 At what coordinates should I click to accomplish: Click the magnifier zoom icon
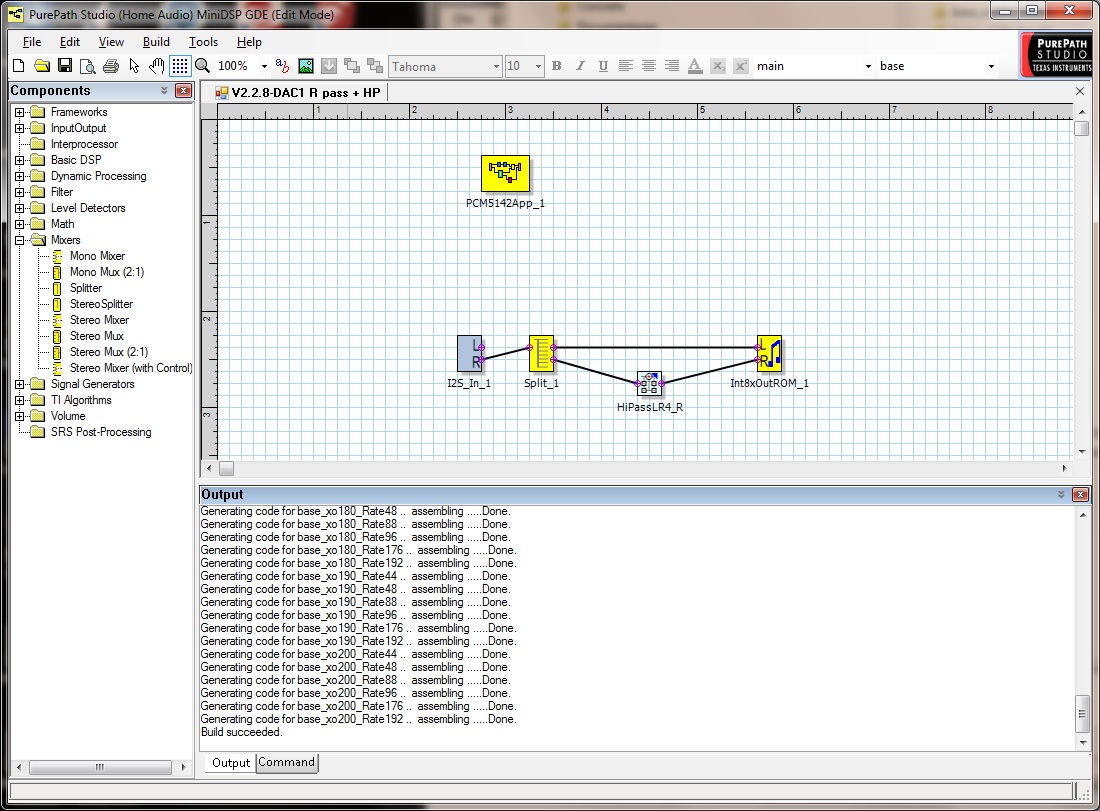(203, 66)
